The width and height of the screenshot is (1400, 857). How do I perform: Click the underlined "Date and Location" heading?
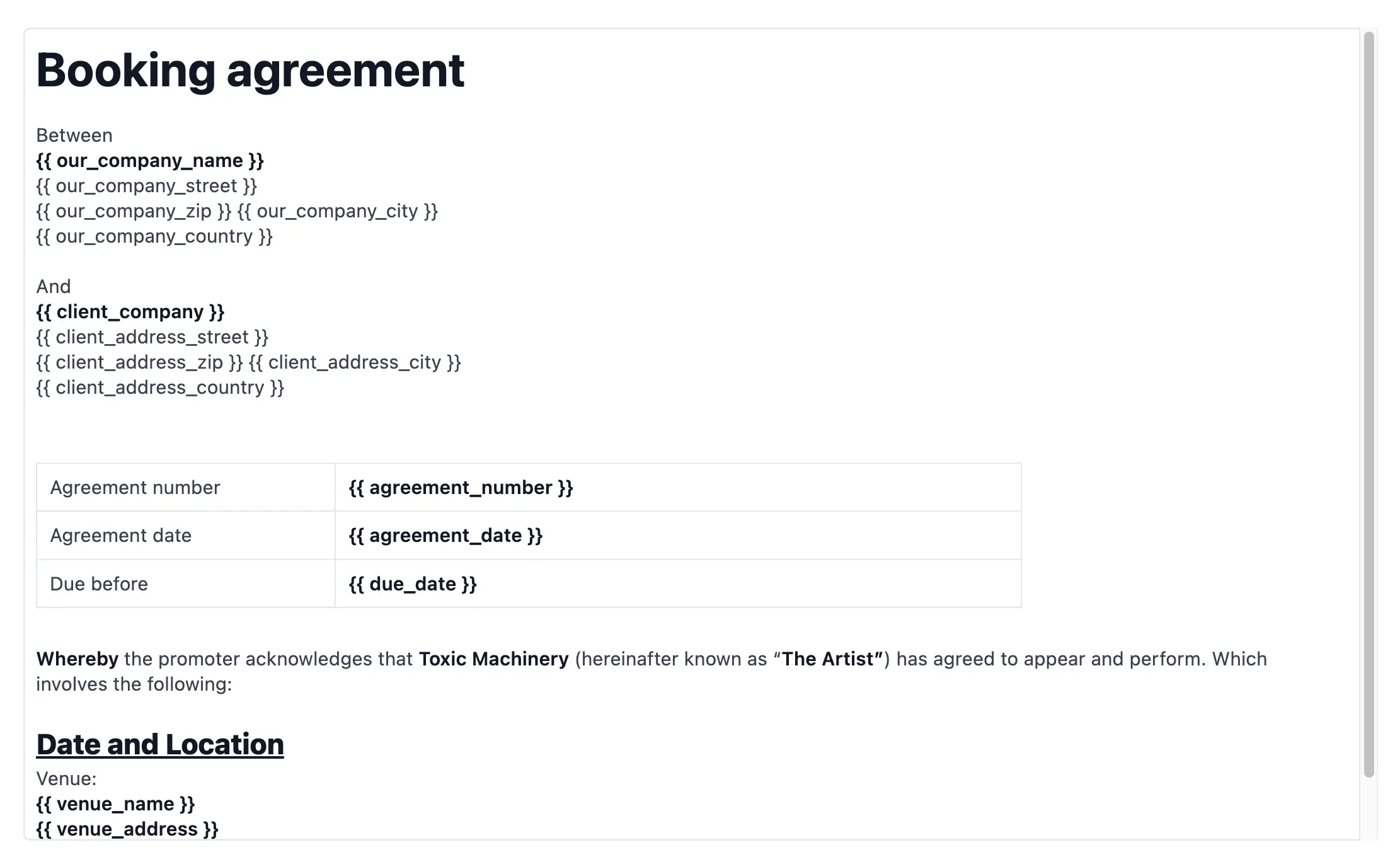160,744
